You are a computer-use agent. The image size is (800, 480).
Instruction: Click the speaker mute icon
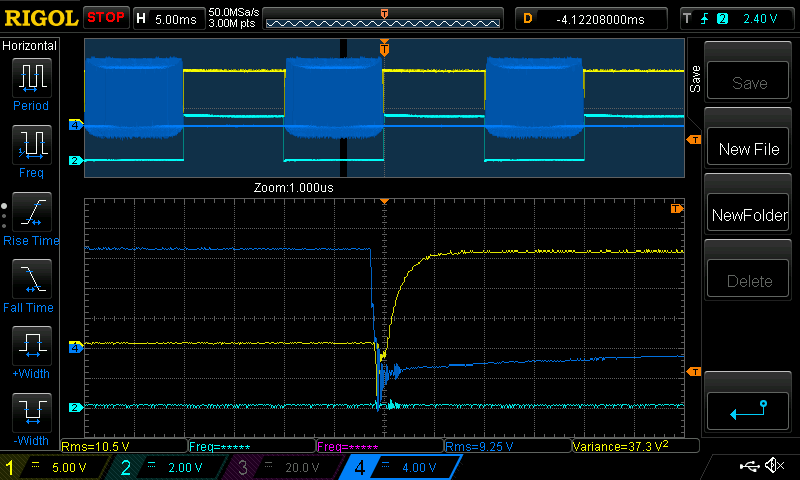pyautogui.click(x=773, y=466)
